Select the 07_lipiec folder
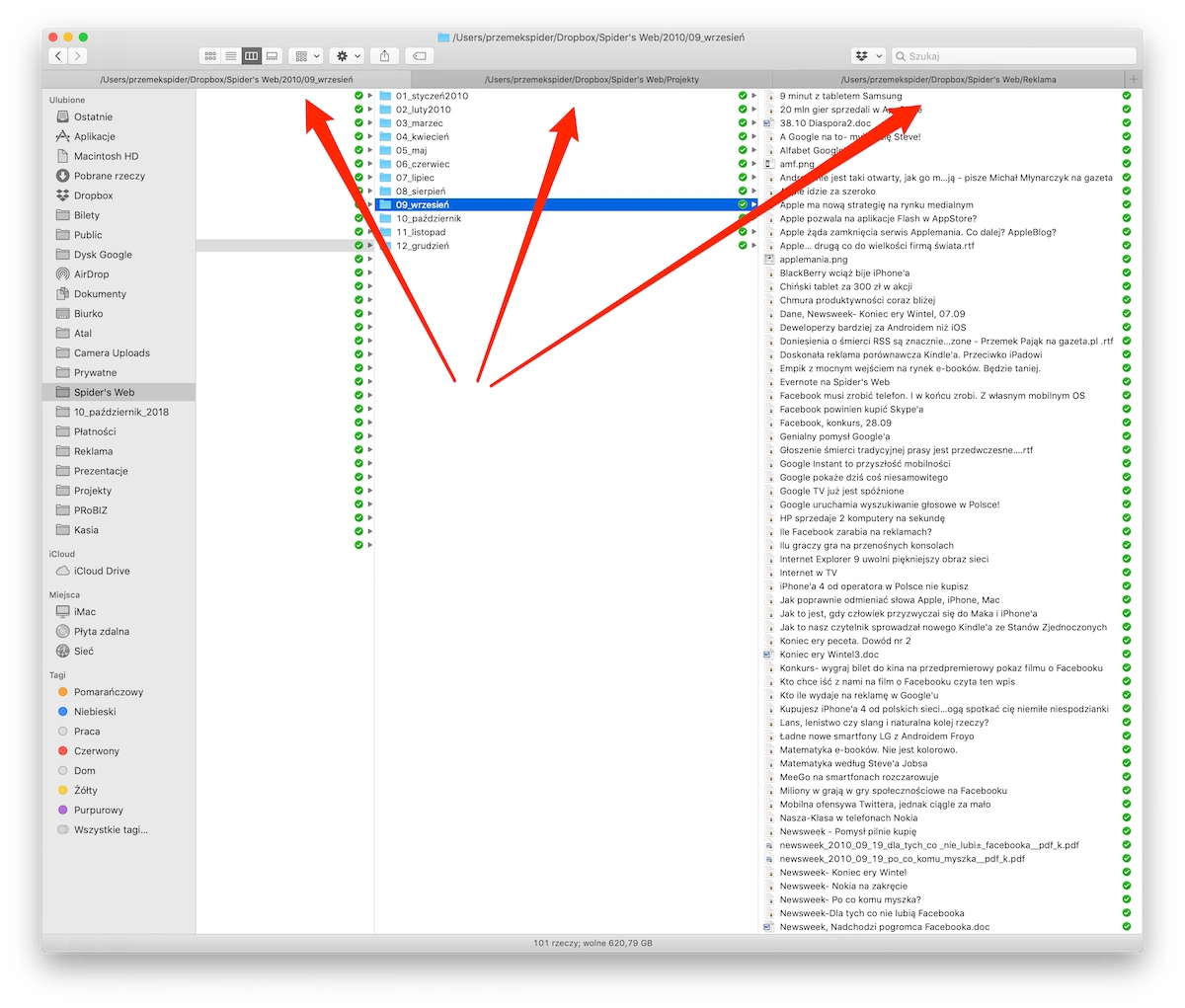The height and width of the screenshot is (1008, 1185). pos(567,178)
